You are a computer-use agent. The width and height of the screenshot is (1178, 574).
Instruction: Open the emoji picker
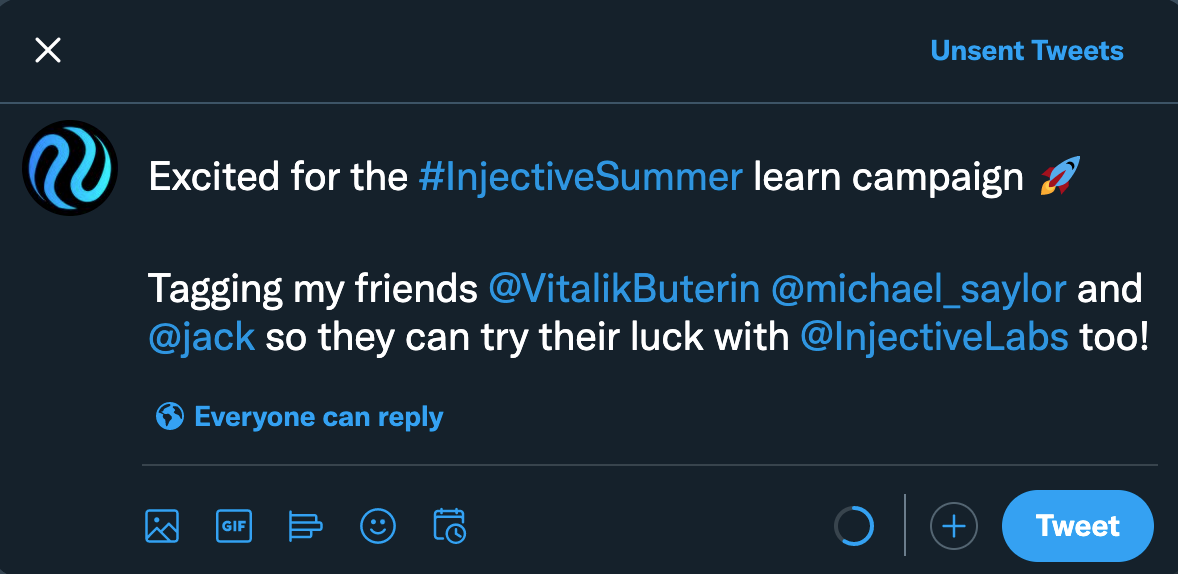coord(378,525)
